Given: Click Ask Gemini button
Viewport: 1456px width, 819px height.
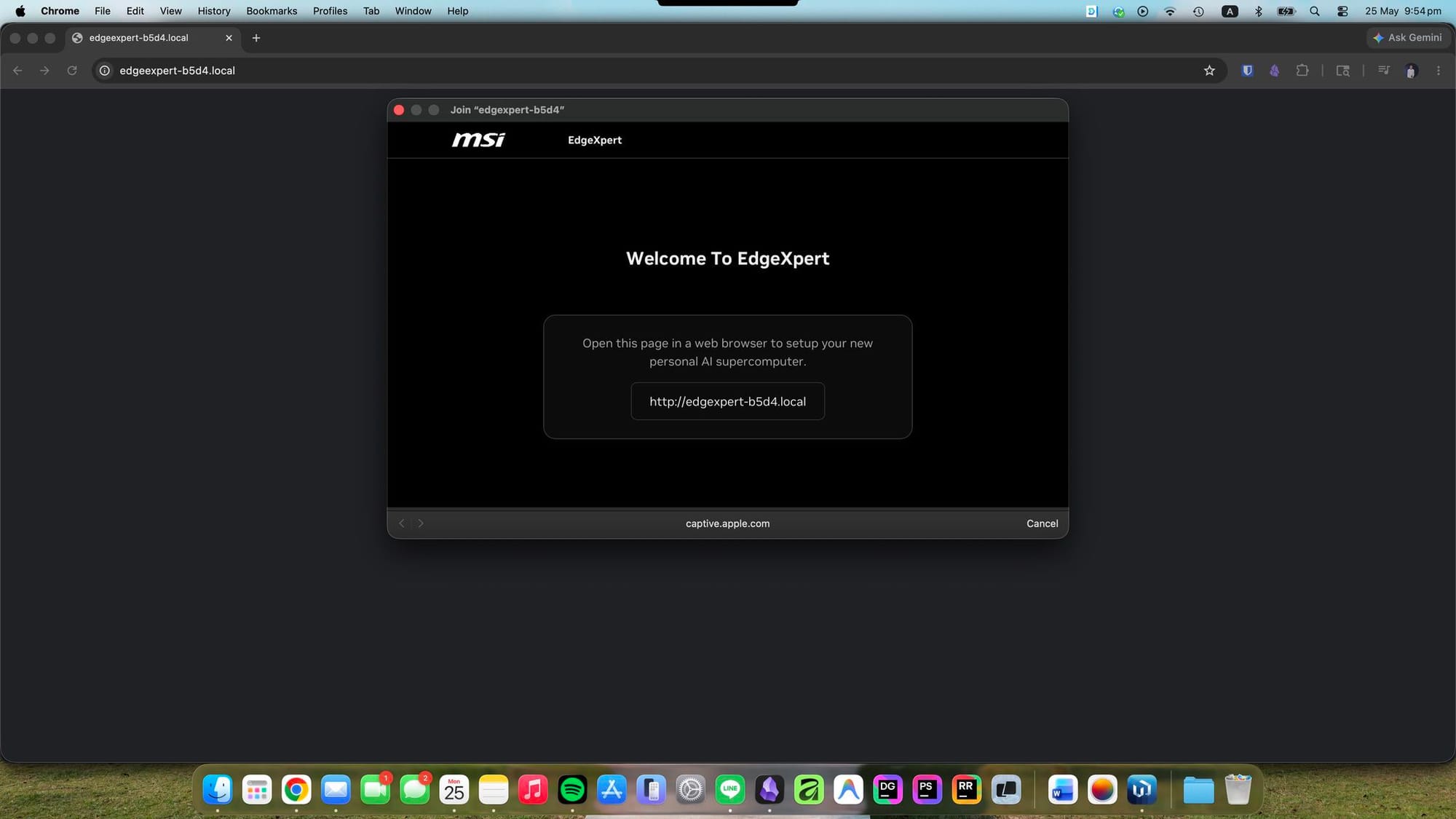Looking at the screenshot, I should 1407,38.
